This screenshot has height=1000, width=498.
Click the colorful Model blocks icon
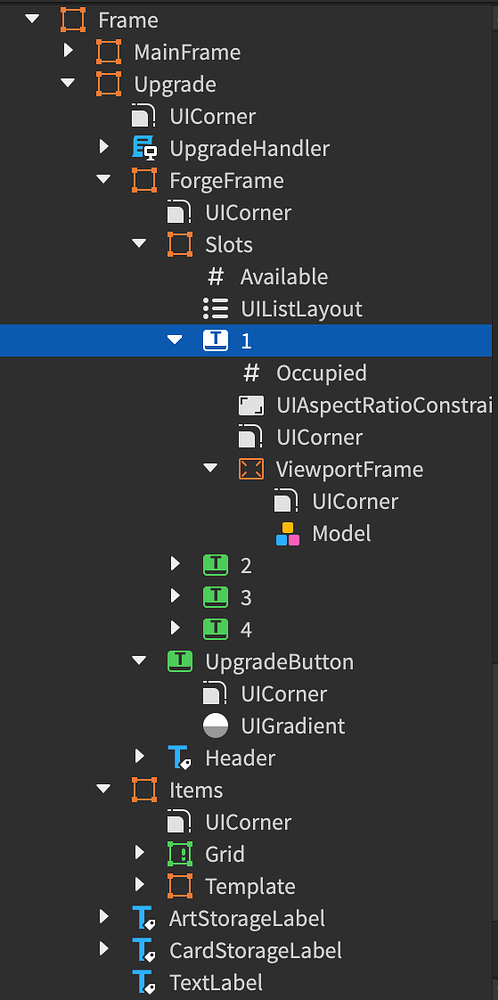point(288,534)
